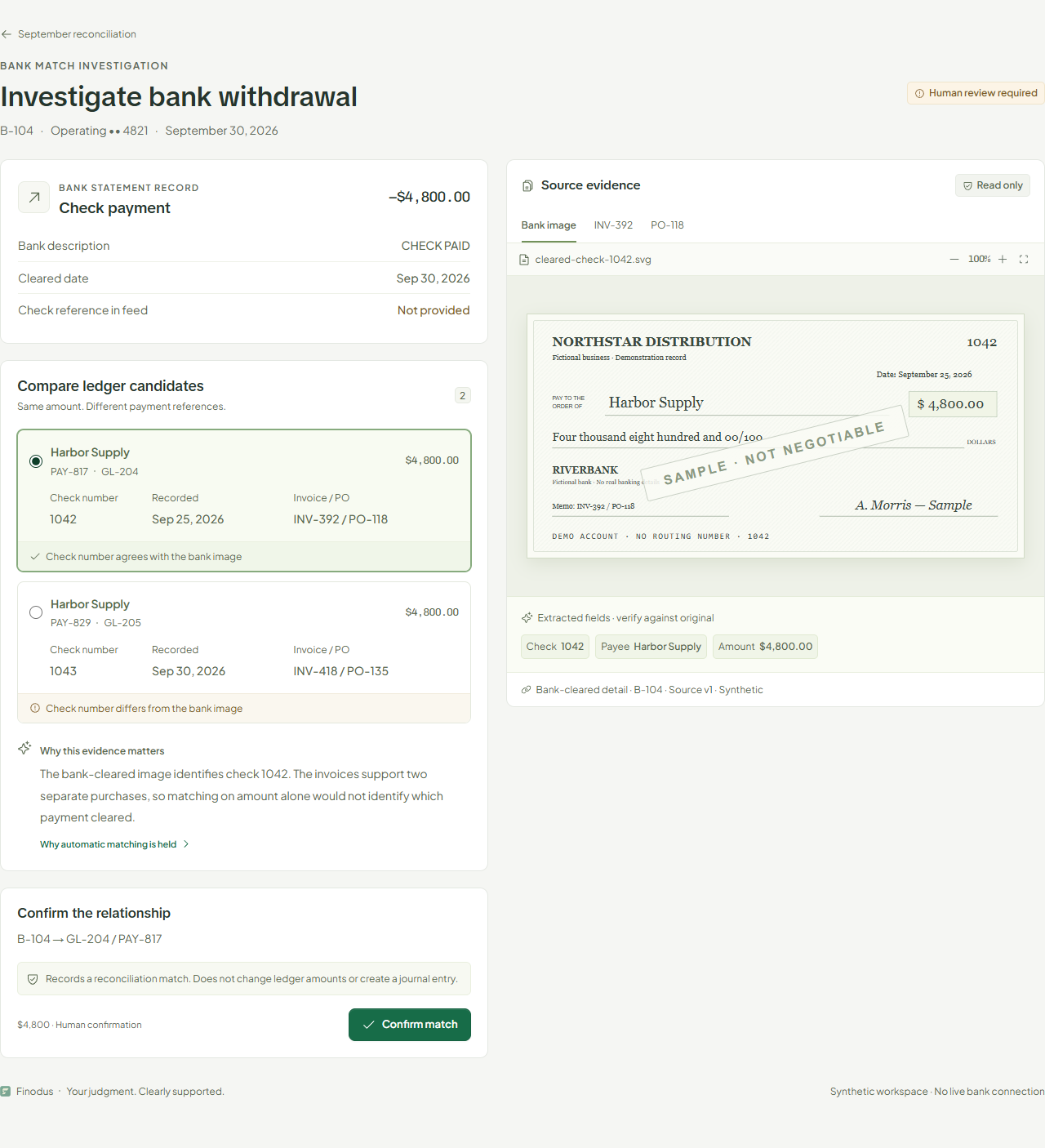
Task: Click warning icon beside check number differs
Action: pyautogui.click(x=35, y=708)
